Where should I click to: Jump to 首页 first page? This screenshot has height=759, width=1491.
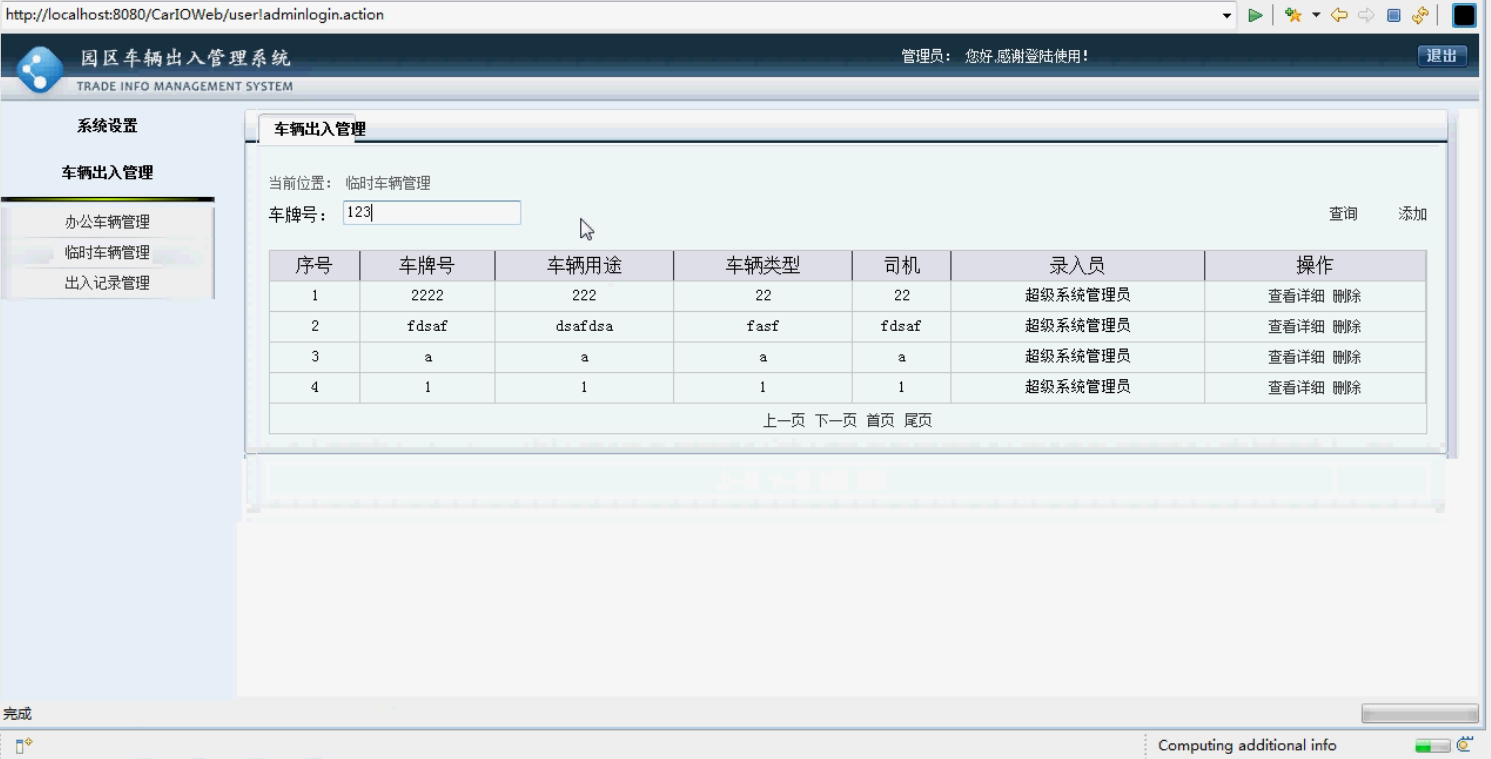coord(881,421)
